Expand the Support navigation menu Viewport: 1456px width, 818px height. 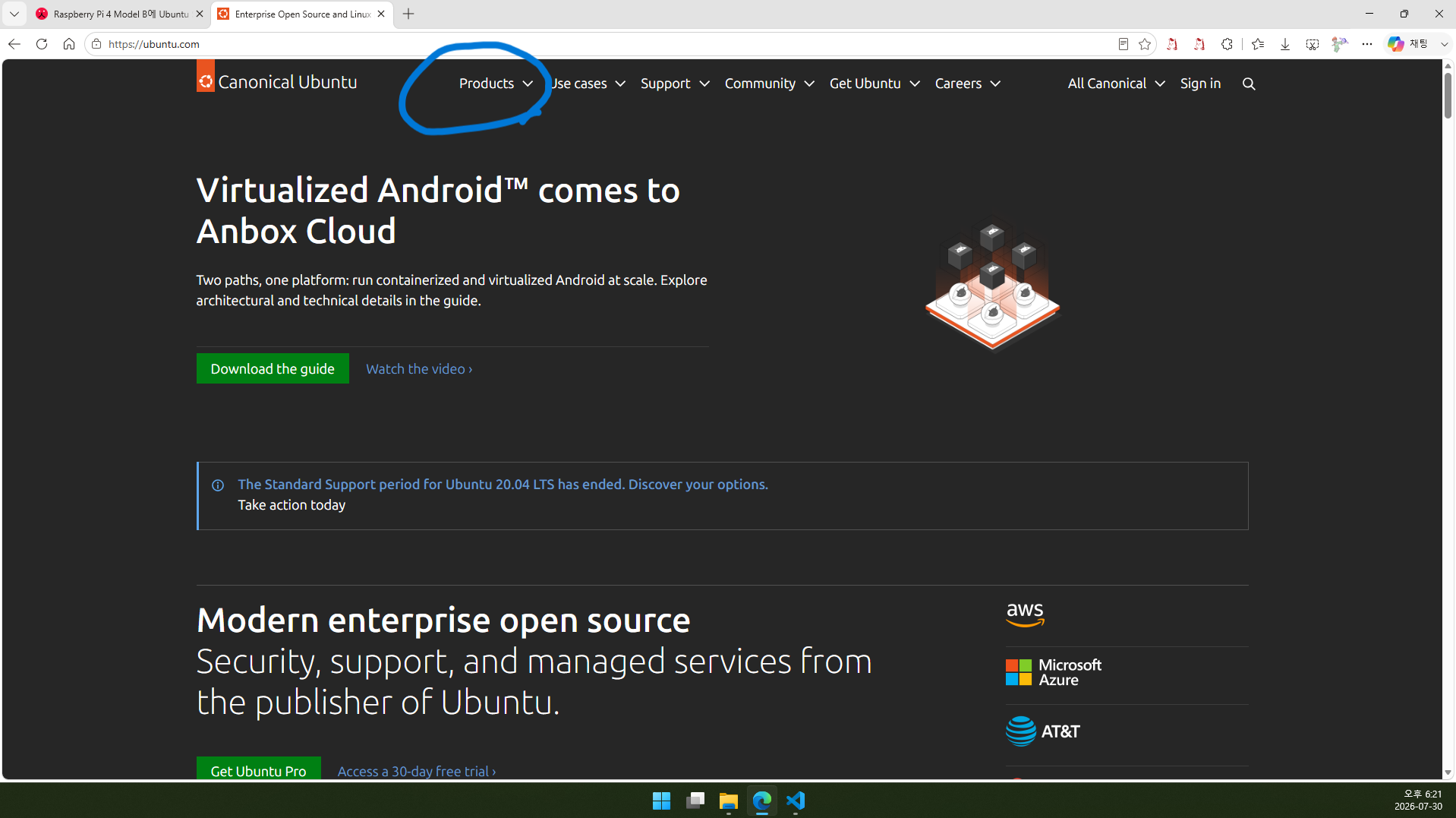[675, 84]
